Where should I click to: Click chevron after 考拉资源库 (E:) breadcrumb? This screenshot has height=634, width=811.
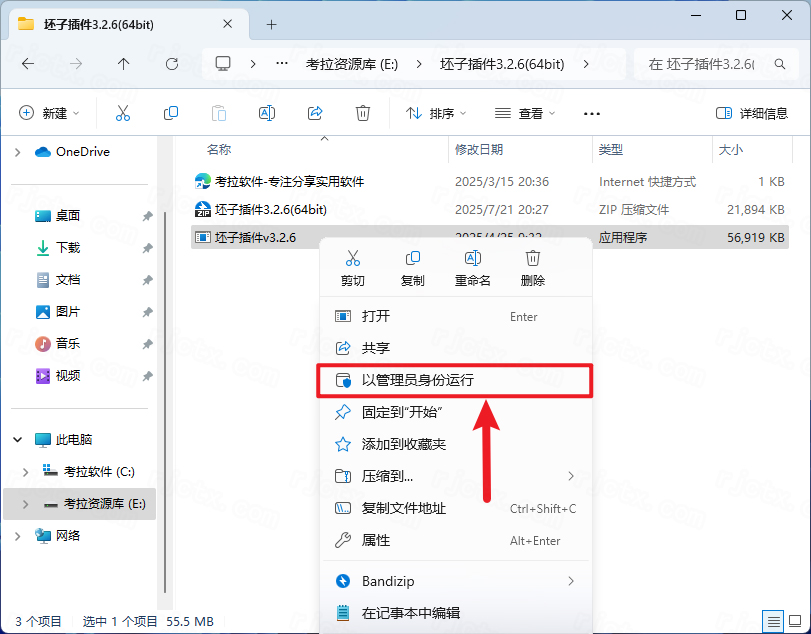click(x=419, y=64)
